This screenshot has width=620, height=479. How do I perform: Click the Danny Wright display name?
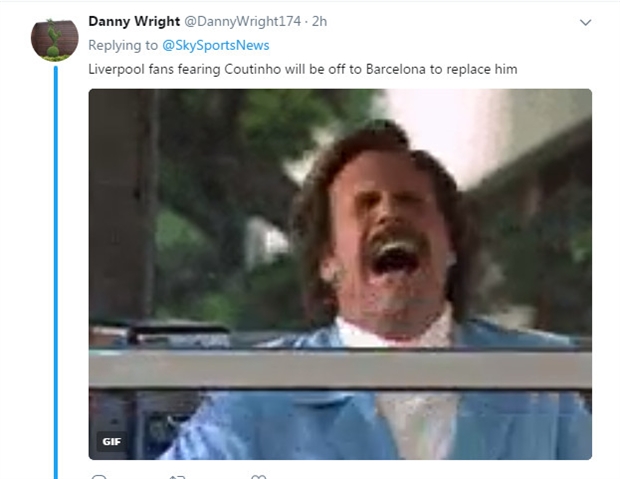click(134, 21)
